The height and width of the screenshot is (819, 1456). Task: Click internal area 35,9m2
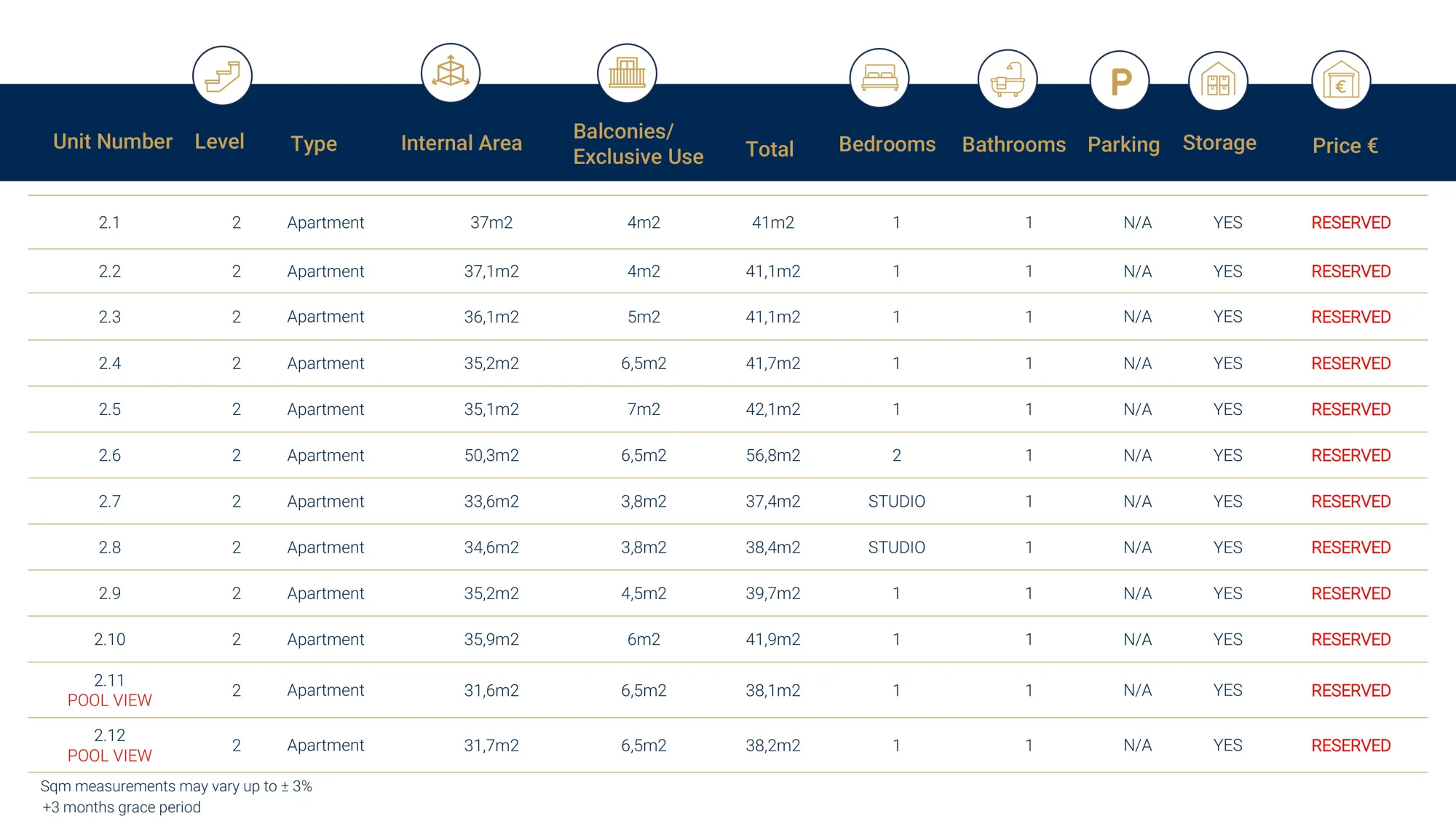click(x=491, y=640)
